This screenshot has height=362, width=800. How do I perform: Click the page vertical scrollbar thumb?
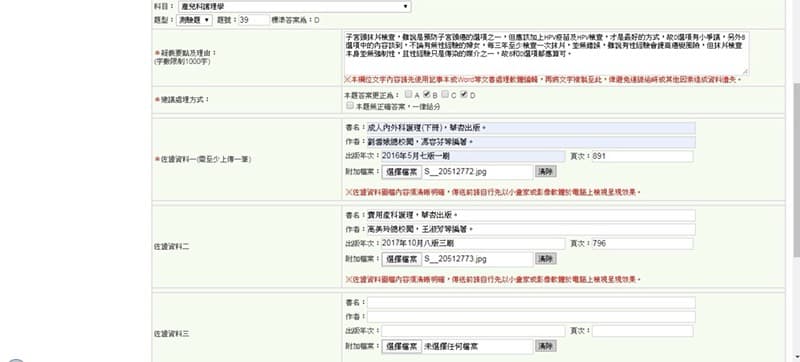[x=796, y=170]
